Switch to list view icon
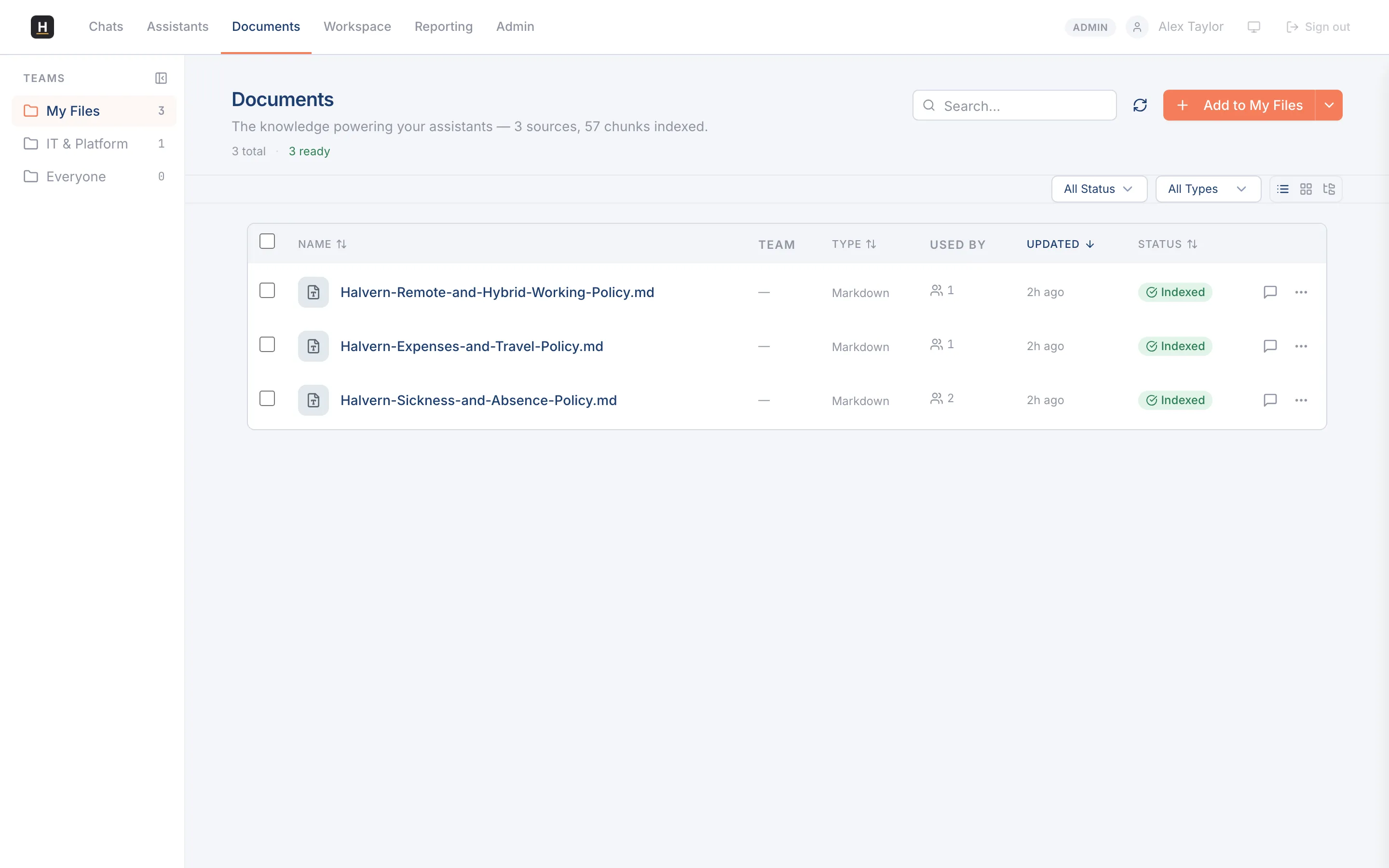 click(1283, 189)
